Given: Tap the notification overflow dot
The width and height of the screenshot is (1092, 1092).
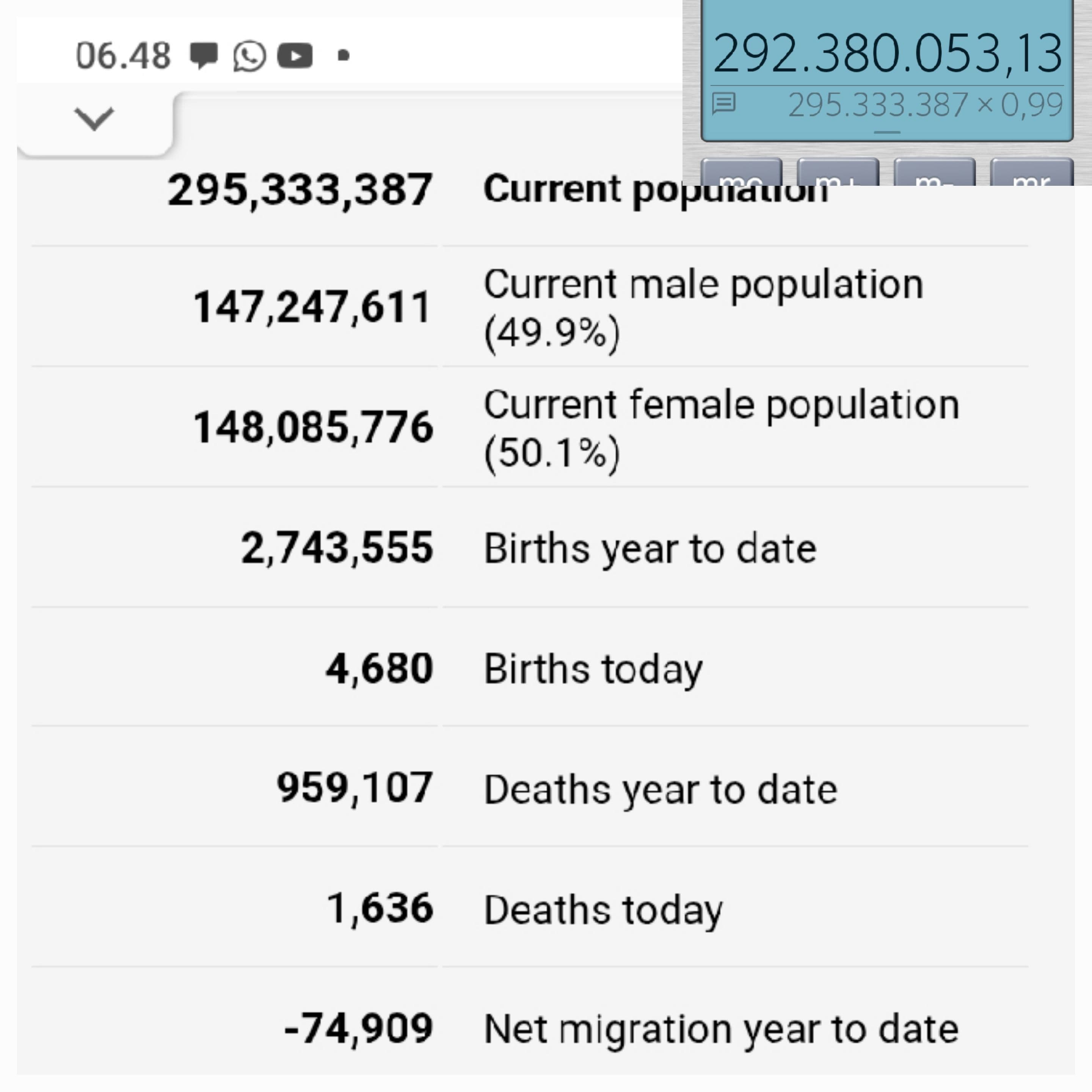Looking at the screenshot, I should click(344, 55).
